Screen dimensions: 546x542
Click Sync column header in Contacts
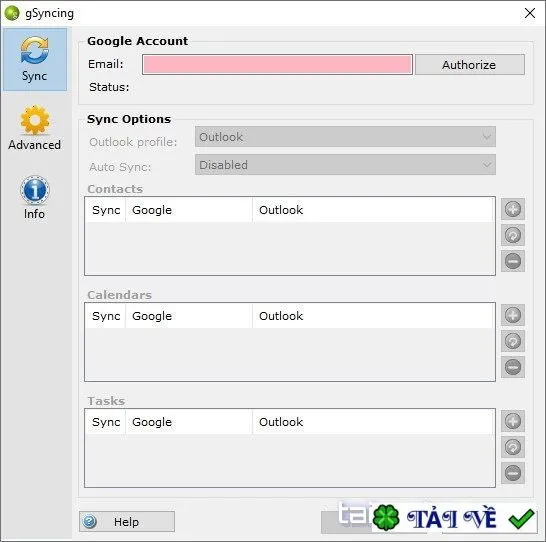coord(106,210)
